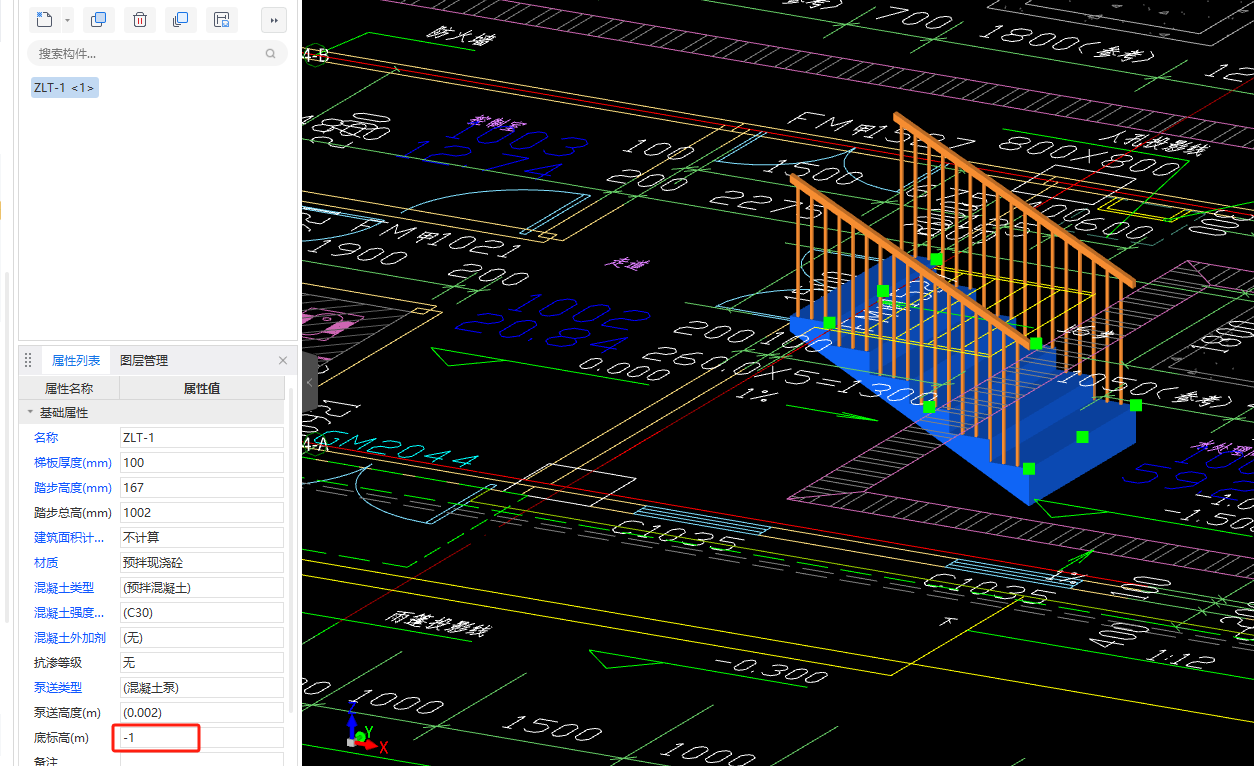Close the properties panel with X
The image size is (1254, 766).
point(283,360)
